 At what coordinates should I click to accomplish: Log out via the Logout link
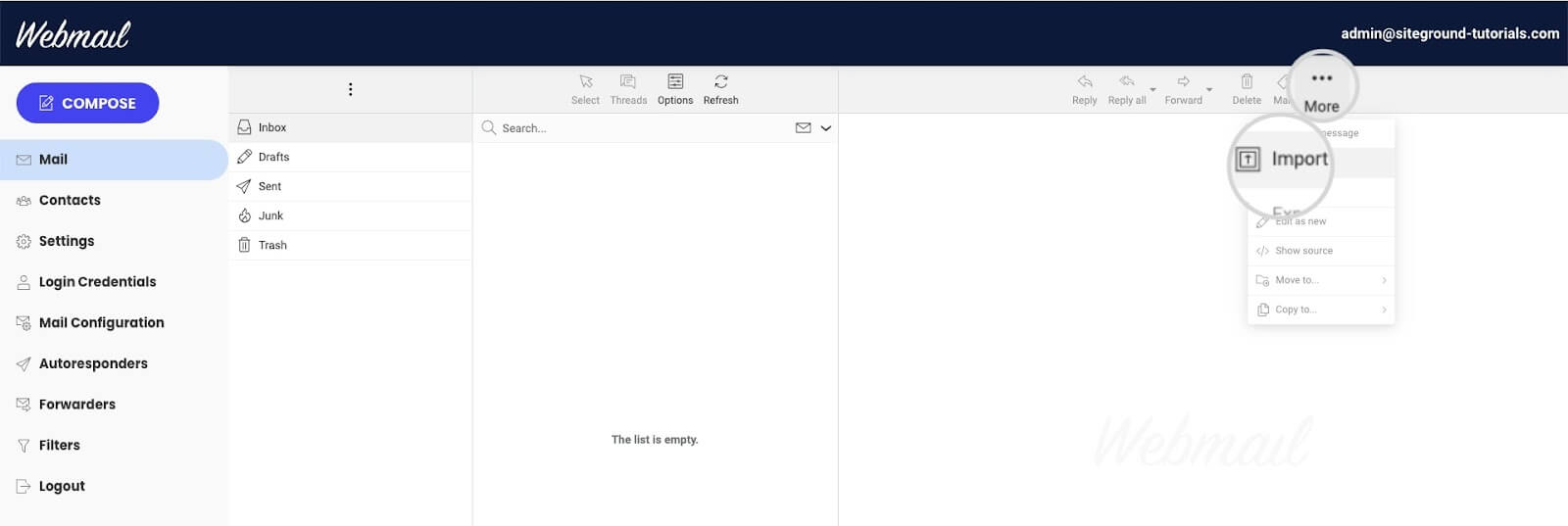pyautogui.click(x=62, y=486)
